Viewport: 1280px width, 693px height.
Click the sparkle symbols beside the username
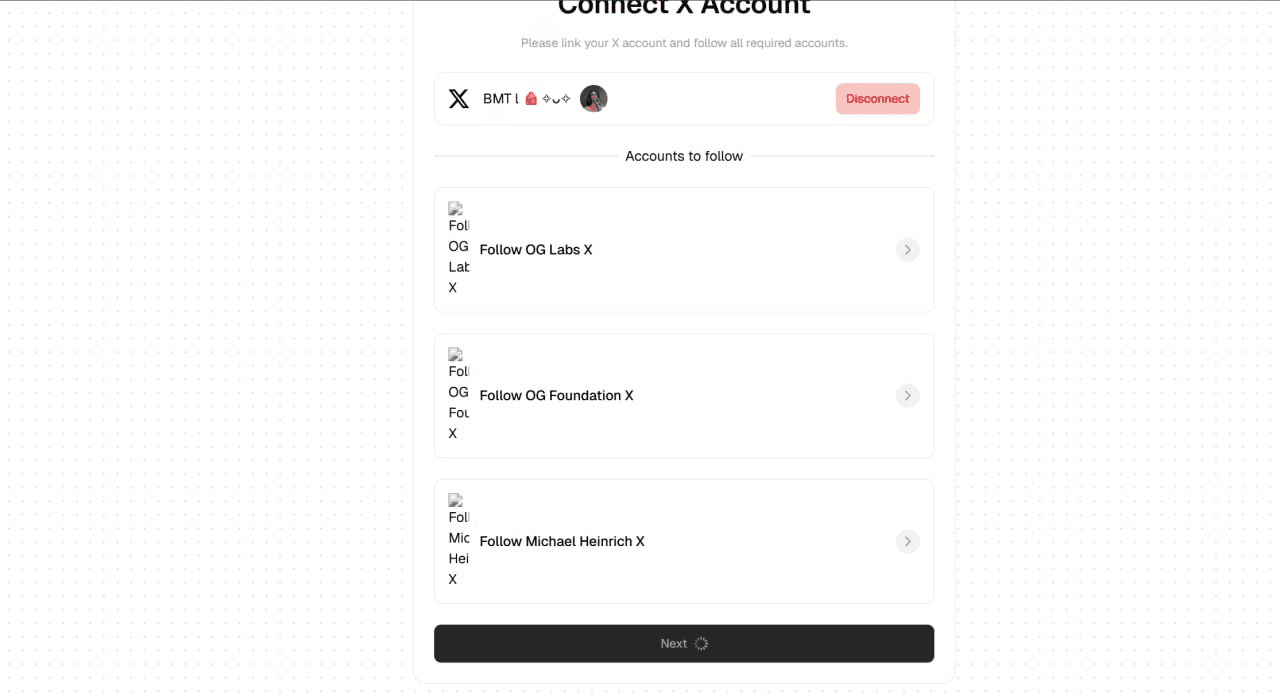click(556, 99)
